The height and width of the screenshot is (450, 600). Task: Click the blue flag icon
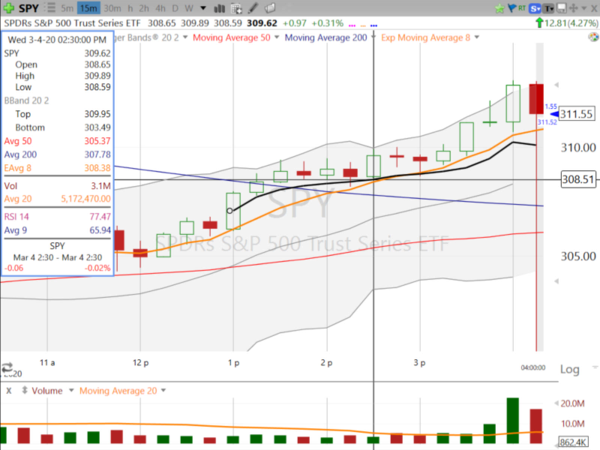tap(512, 8)
